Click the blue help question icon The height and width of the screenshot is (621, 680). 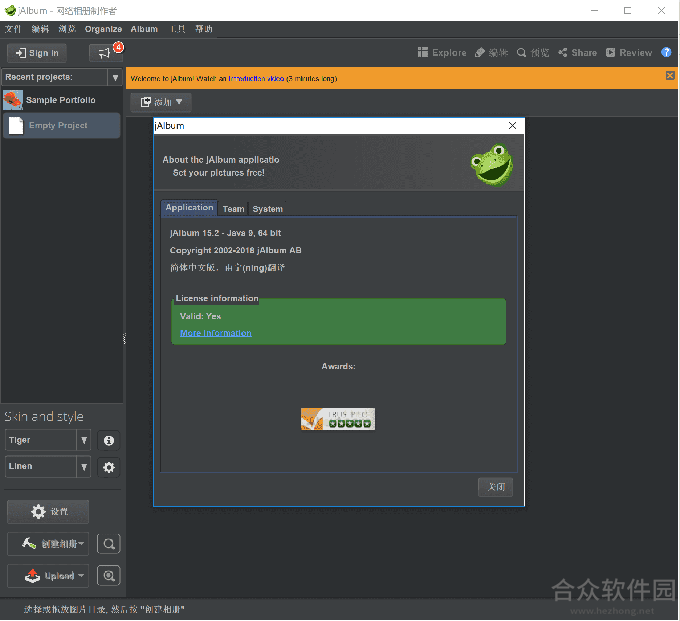(666, 52)
